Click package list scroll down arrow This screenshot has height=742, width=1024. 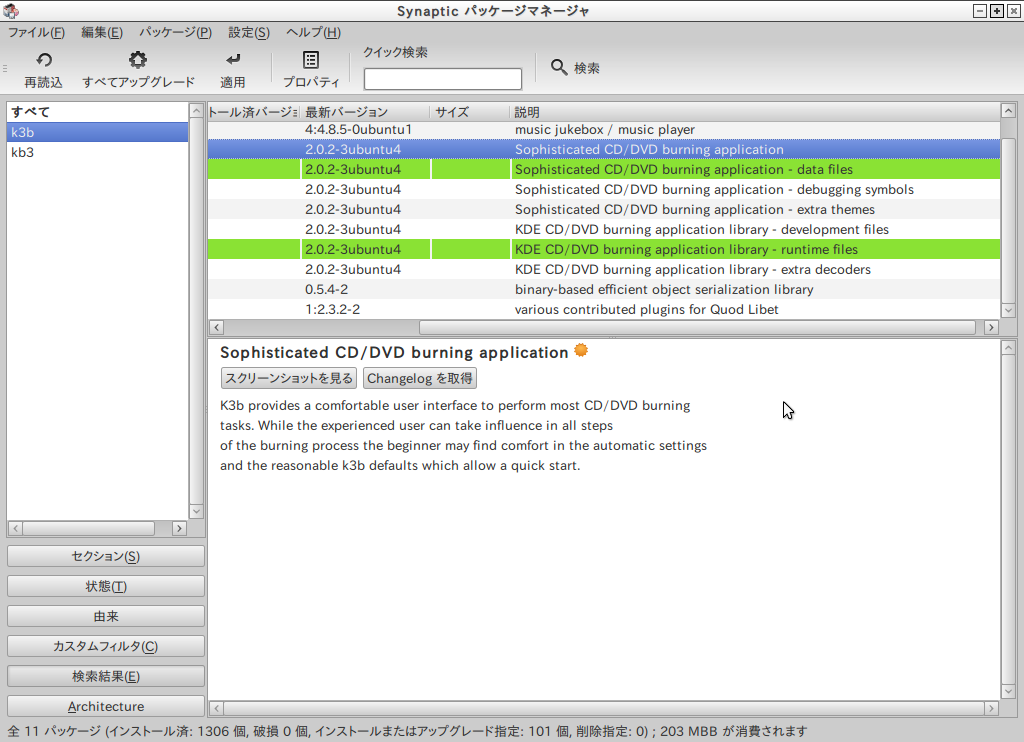[x=1008, y=311]
